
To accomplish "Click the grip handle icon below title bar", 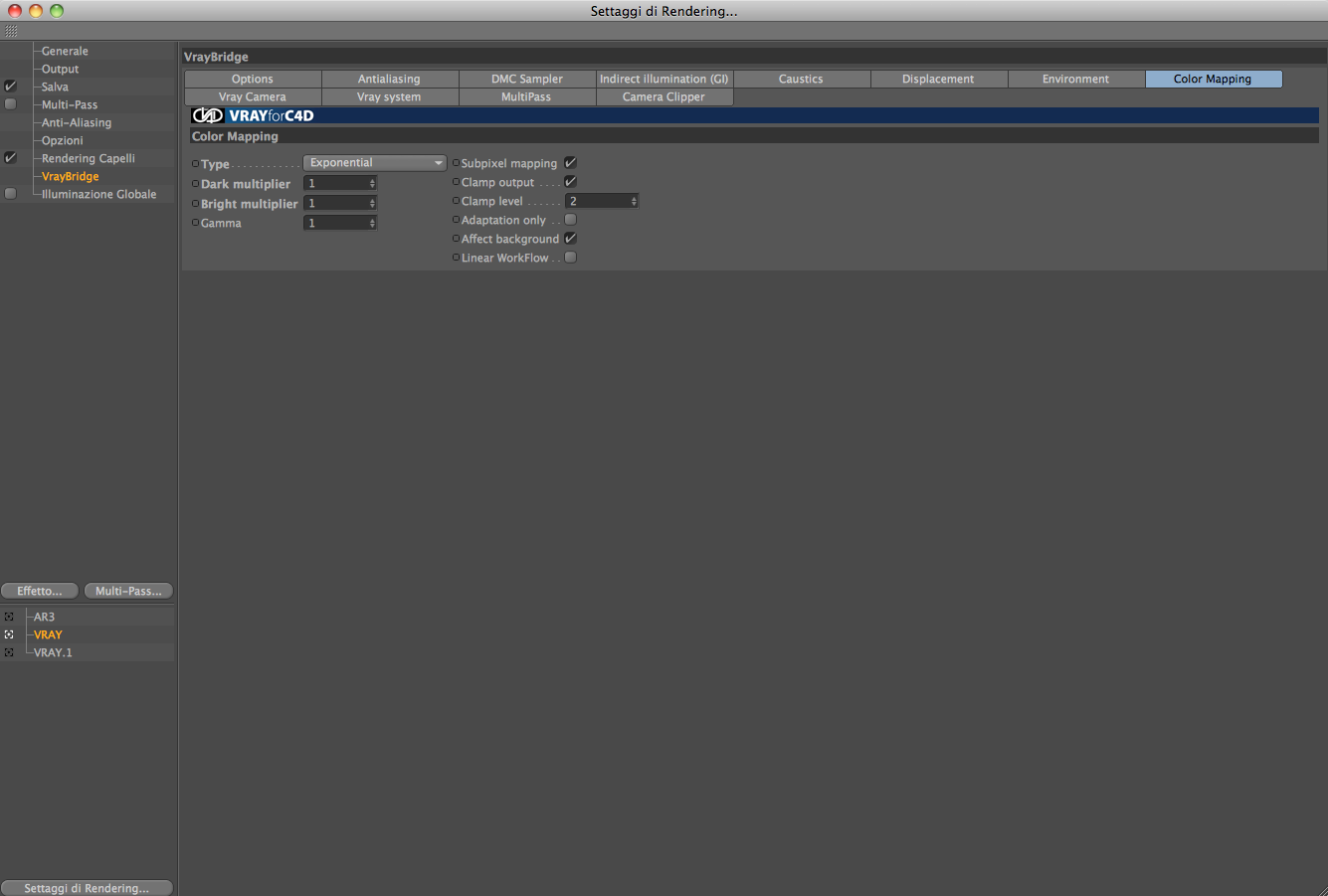I will [x=11, y=32].
